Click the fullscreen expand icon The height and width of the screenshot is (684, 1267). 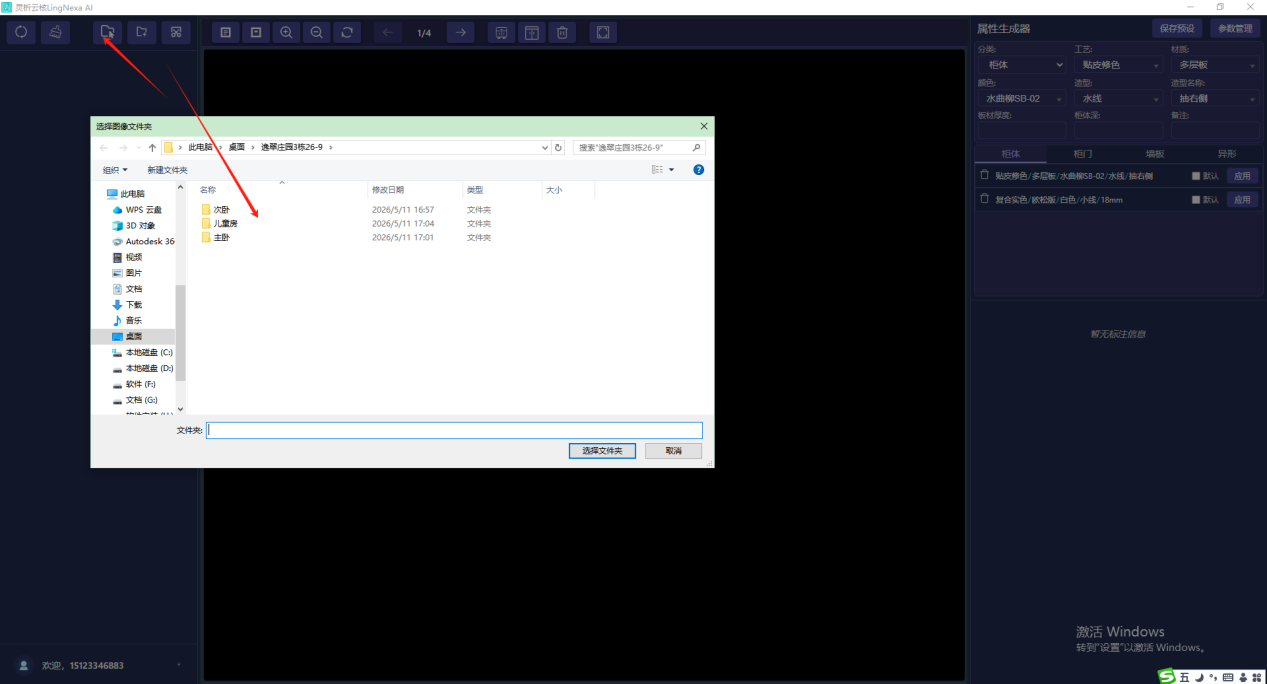603,33
